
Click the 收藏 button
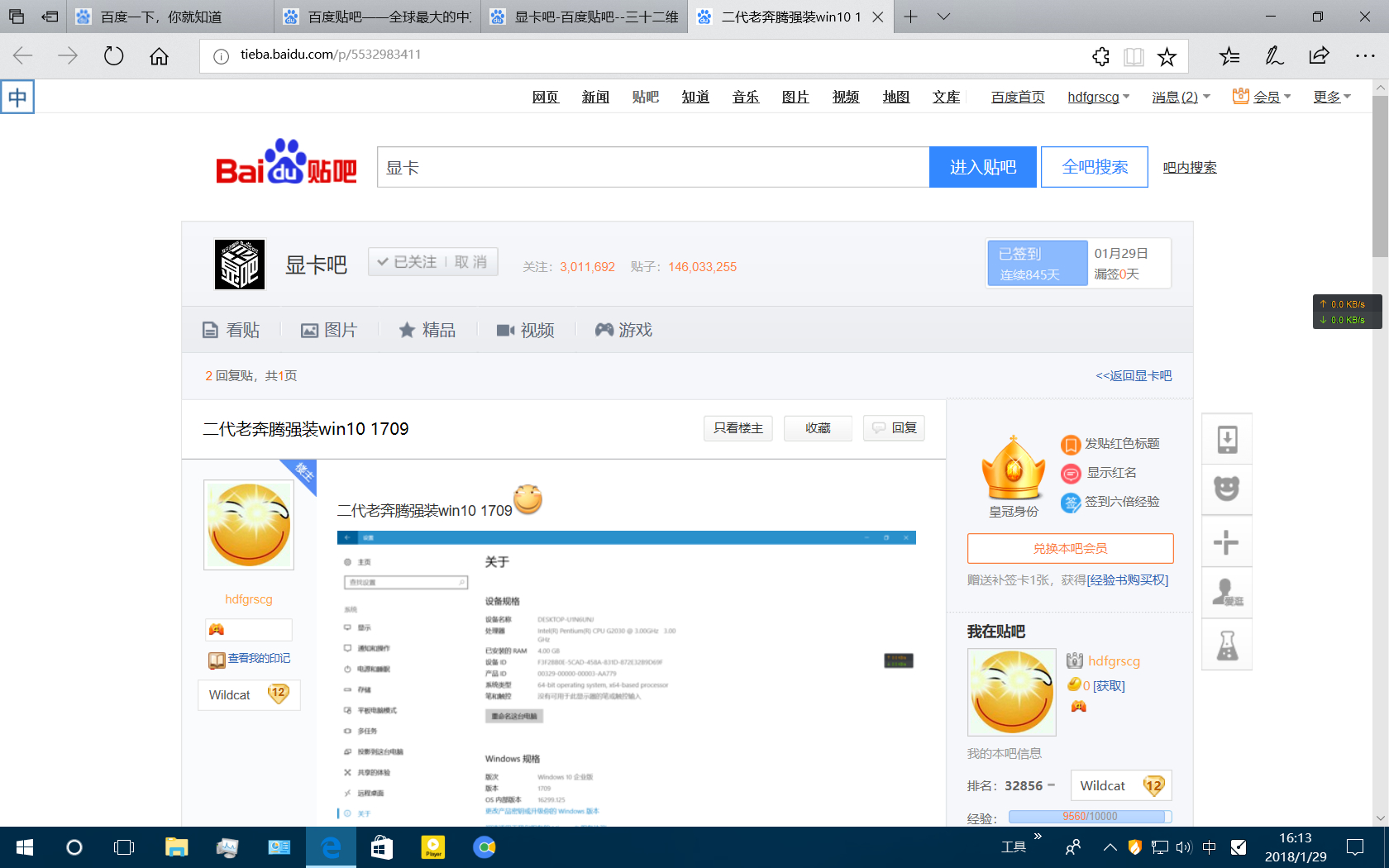[x=818, y=428]
